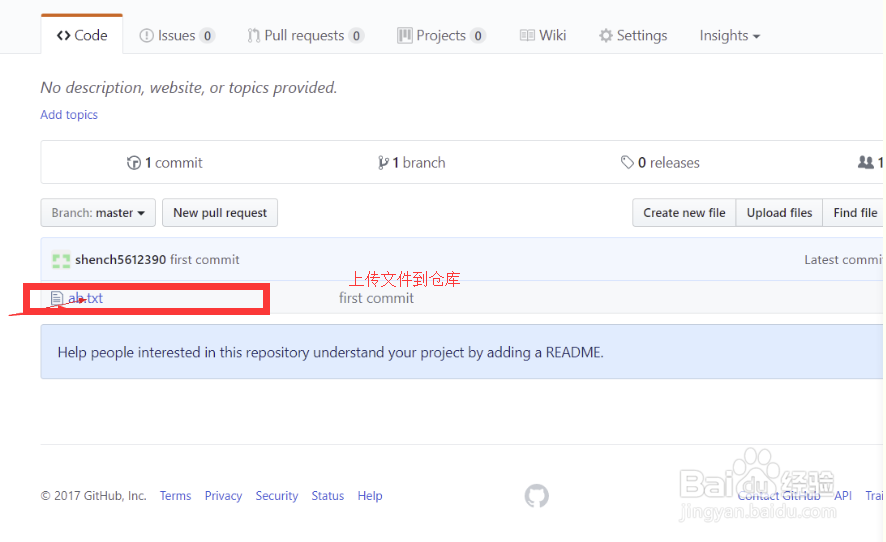Screen dimensions: 886x542
Task: Open ab.txt row's first commit message
Action: click(x=376, y=298)
